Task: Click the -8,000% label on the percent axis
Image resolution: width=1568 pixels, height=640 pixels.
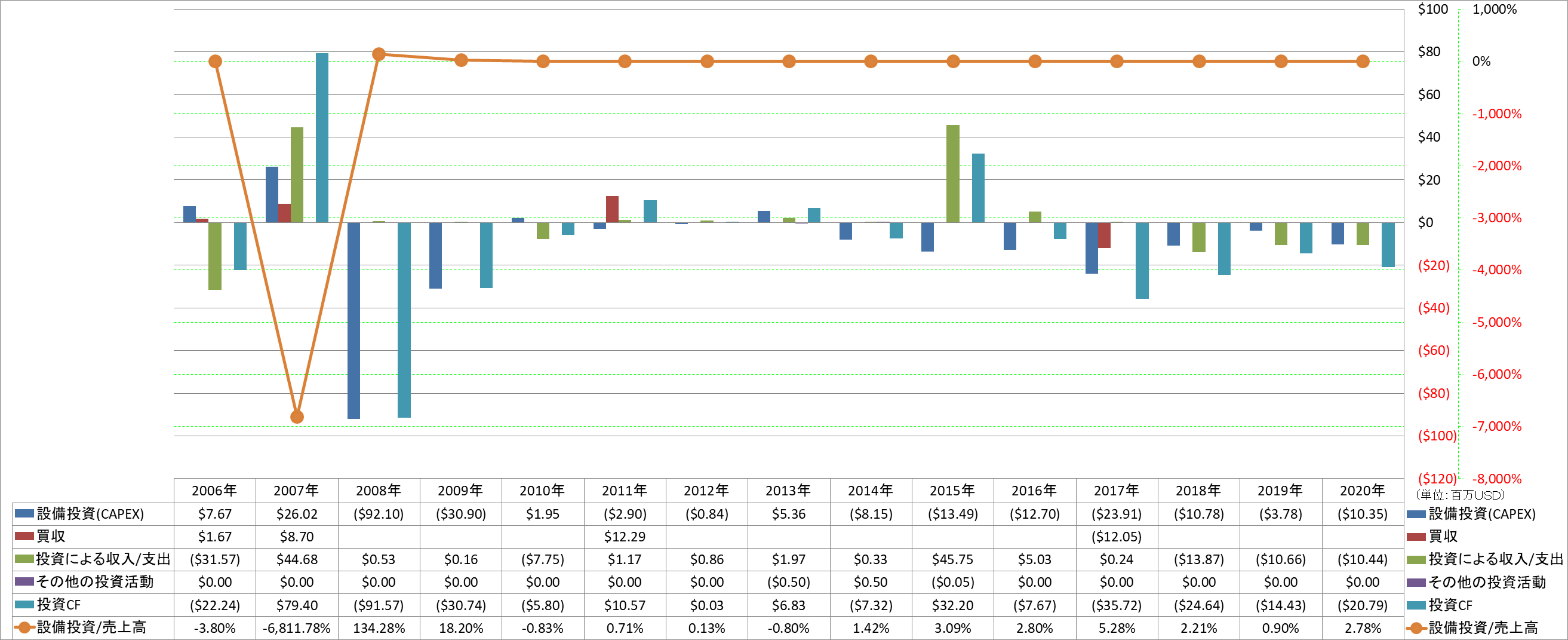Action: [x=1496, y=479]
